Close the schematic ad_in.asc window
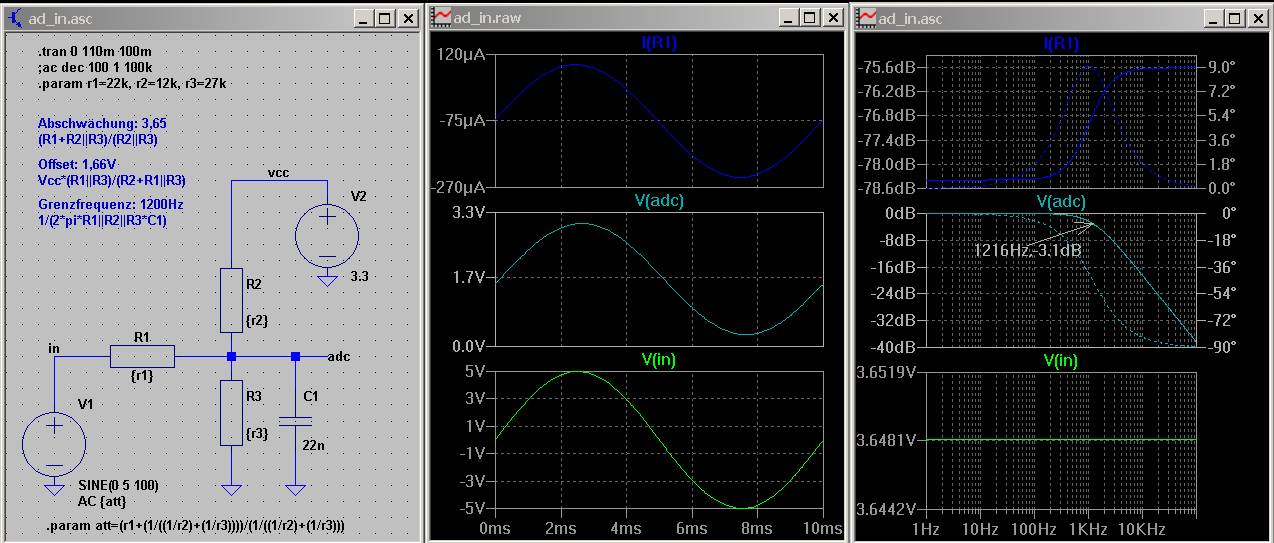Viewport: 1274px width, 543px height. point(408,18)
